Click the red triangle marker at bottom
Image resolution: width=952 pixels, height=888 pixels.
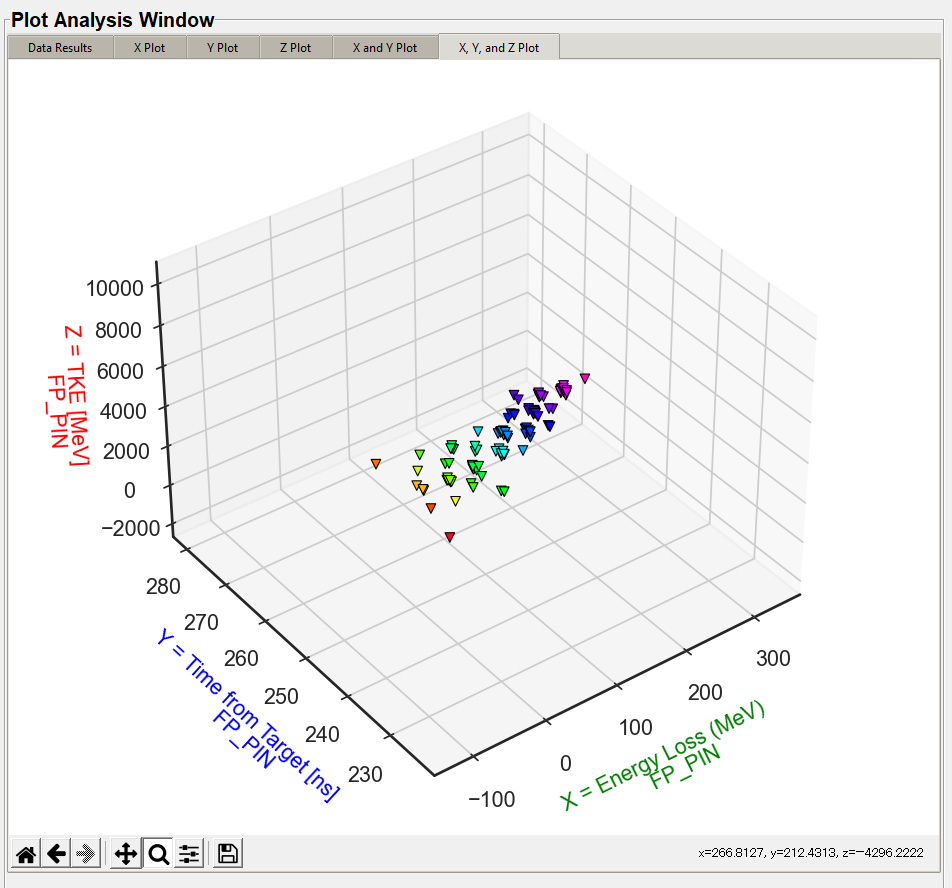click(x=450, y=537)
